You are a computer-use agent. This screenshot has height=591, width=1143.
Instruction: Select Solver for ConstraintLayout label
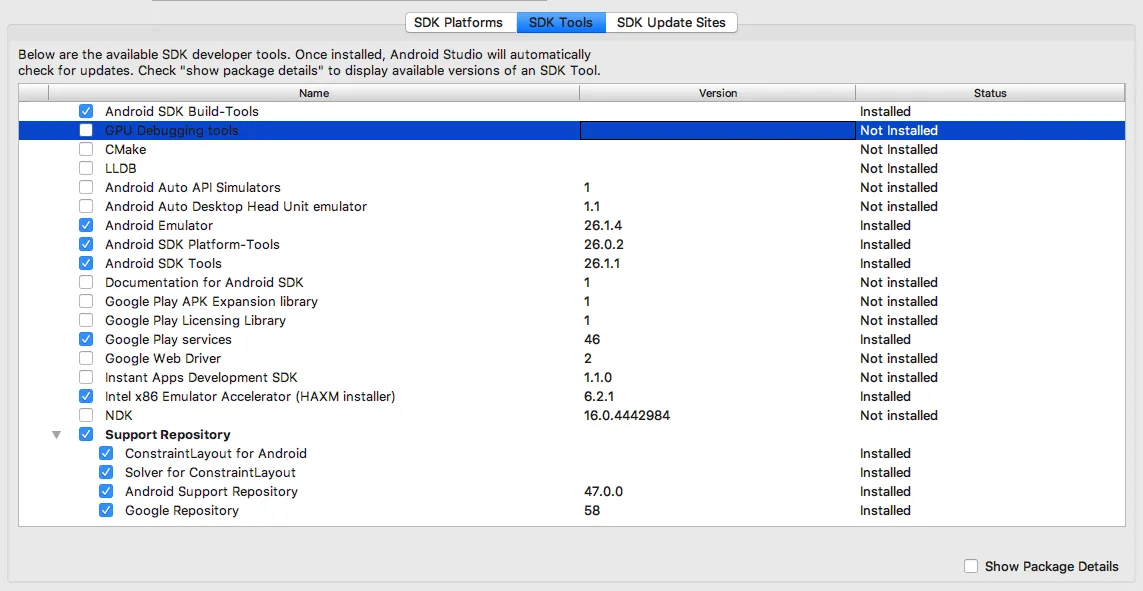pyautogui.click(x=211, y=472)
